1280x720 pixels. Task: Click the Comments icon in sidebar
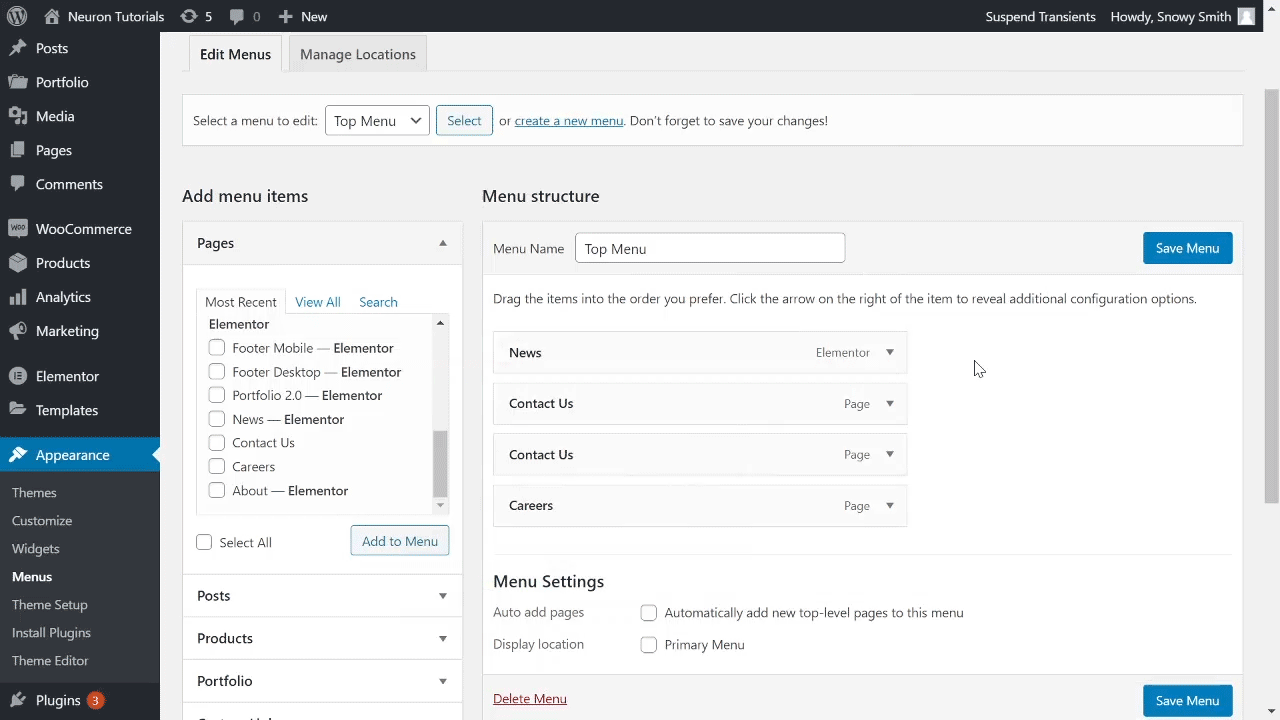(17, 184)
